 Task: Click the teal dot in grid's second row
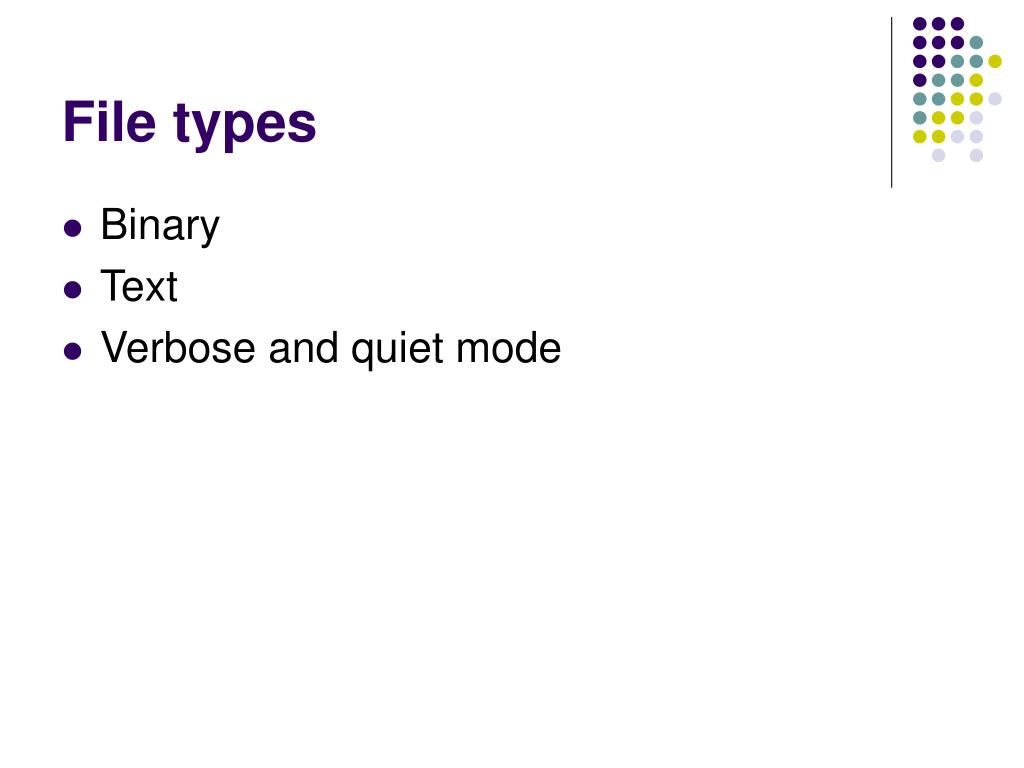click(x=976, y=43)
